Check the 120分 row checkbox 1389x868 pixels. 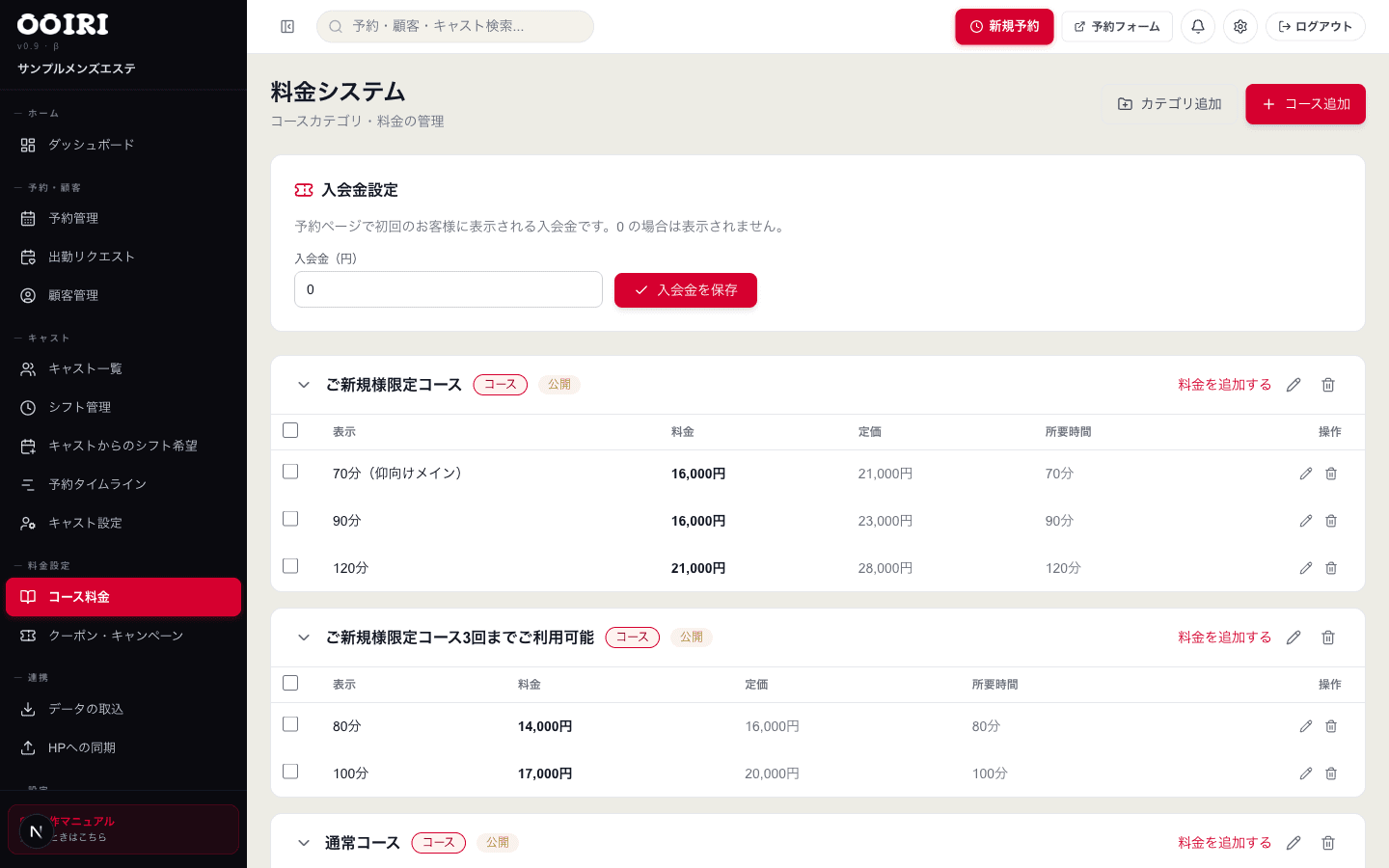pos(290,566)
